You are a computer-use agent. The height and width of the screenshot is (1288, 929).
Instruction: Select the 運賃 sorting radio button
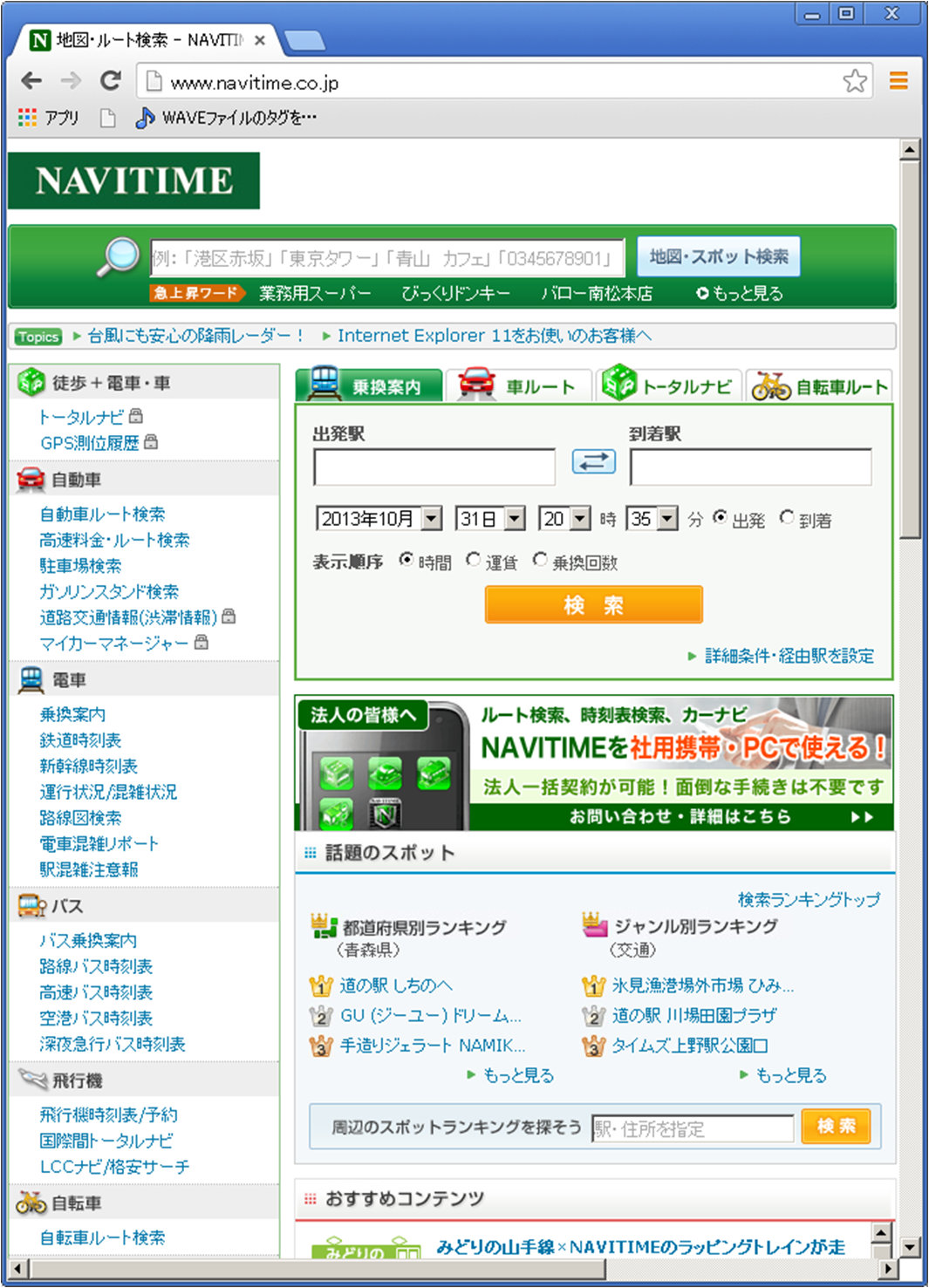[x=474, y=560]
